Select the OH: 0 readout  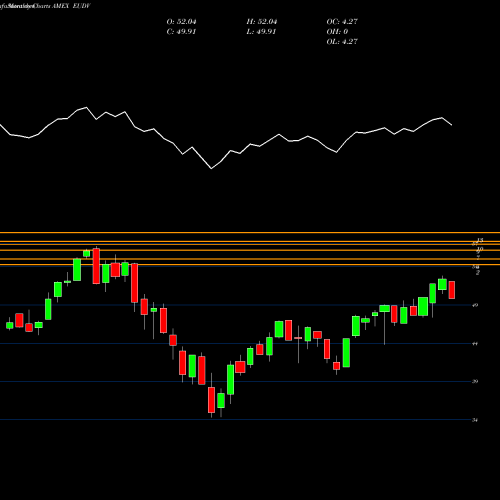[x=337, y=32]
